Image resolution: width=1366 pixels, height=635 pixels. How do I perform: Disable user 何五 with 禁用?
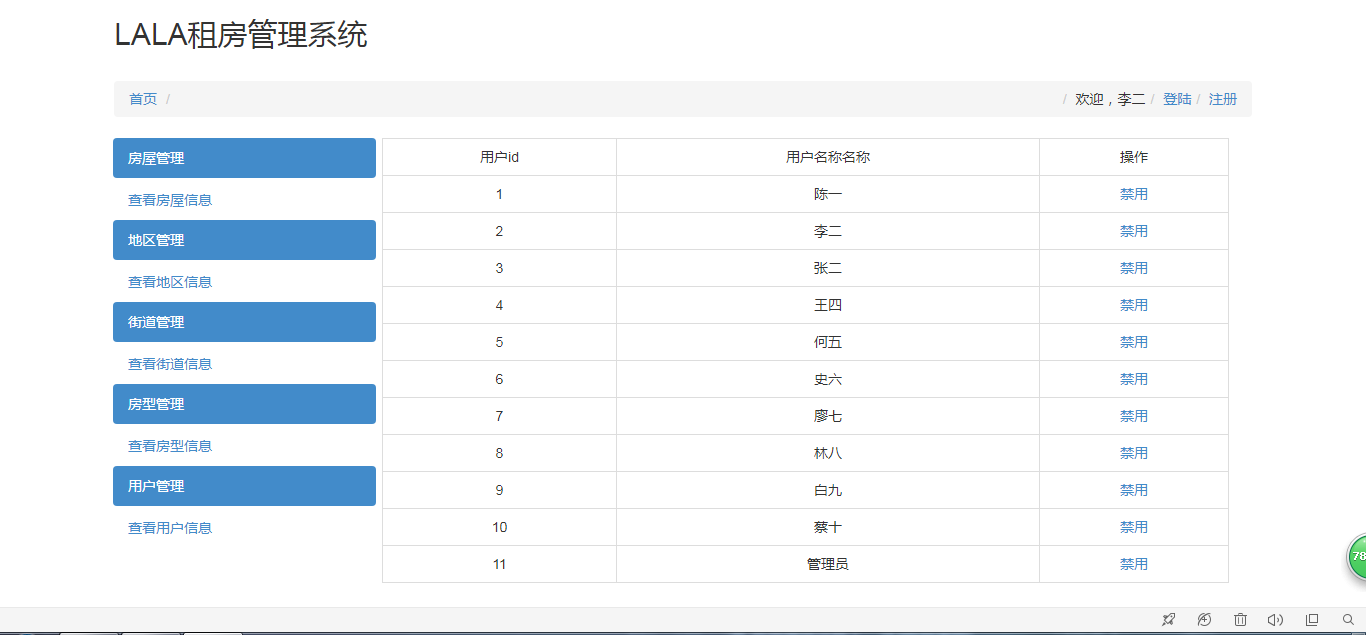pos(1134,342)
